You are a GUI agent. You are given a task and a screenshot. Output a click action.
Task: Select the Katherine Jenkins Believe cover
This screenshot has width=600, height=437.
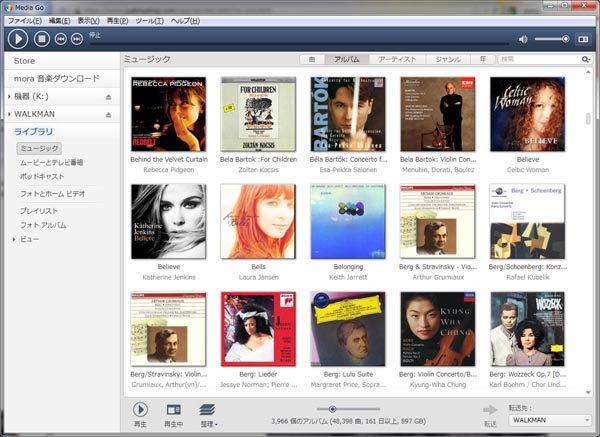[168, 222]
